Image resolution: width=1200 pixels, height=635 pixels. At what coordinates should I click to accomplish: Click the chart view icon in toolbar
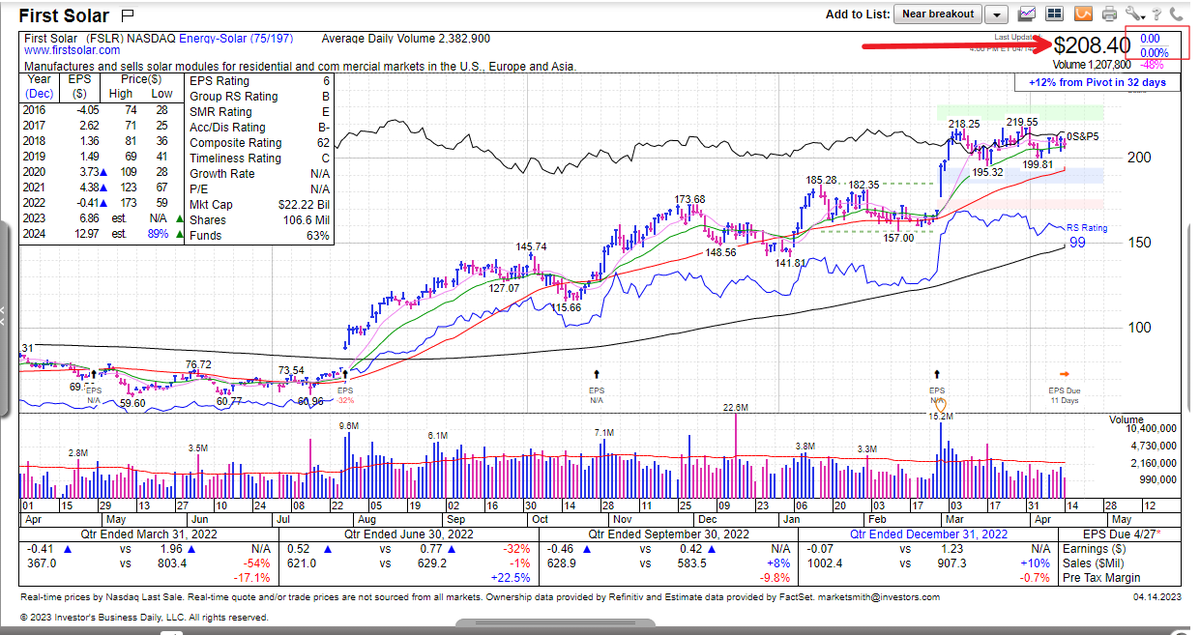[x=1026, y=14]
